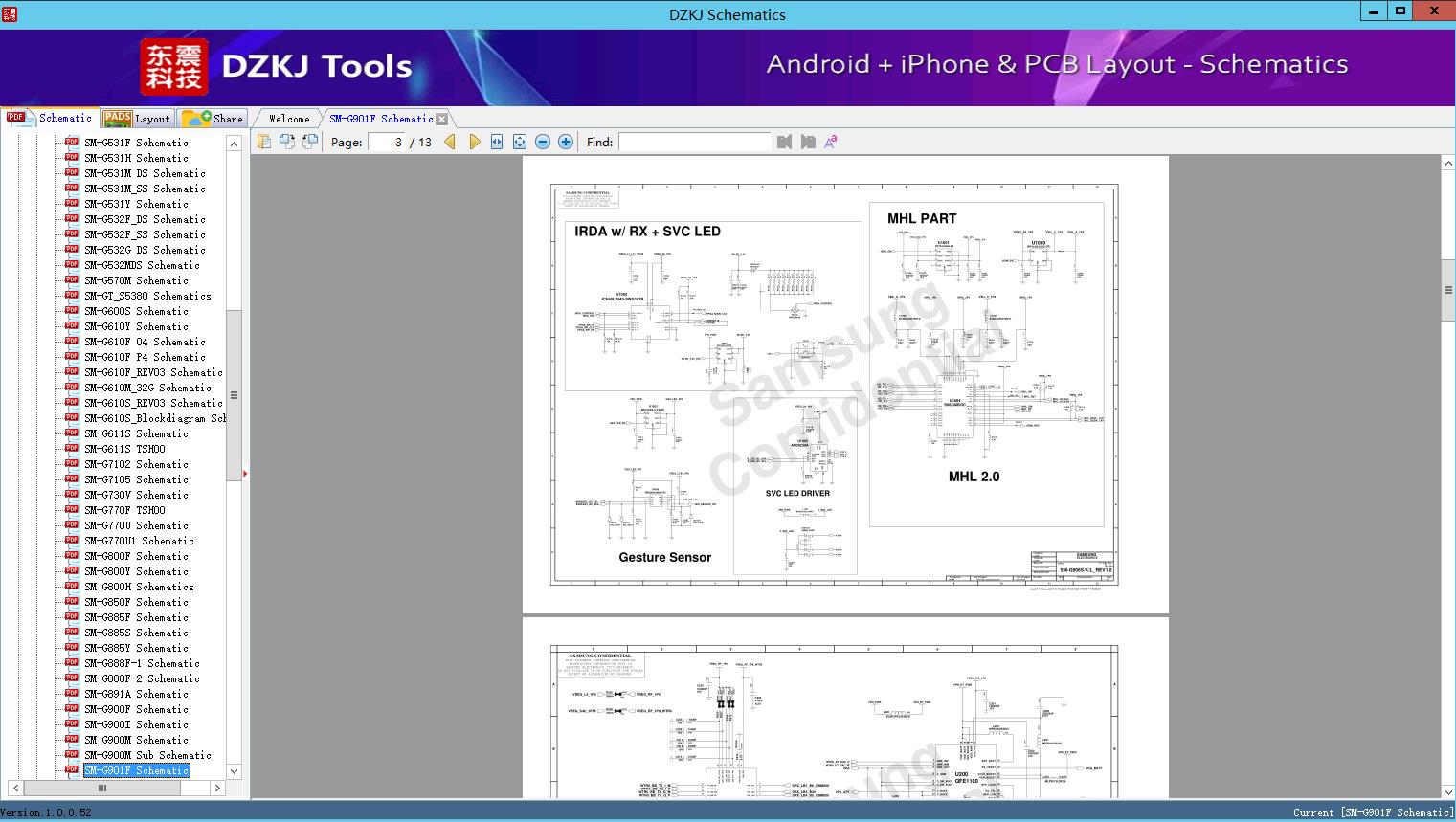Toggle match case search icon
This screenshot has width=1456, height=822.
[x=831, y=142]
